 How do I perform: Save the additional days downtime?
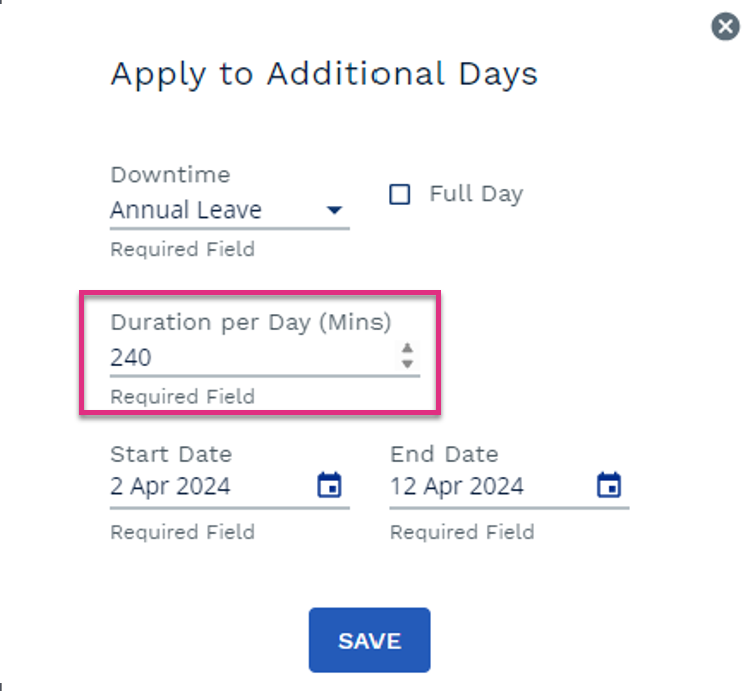point(370,640)
